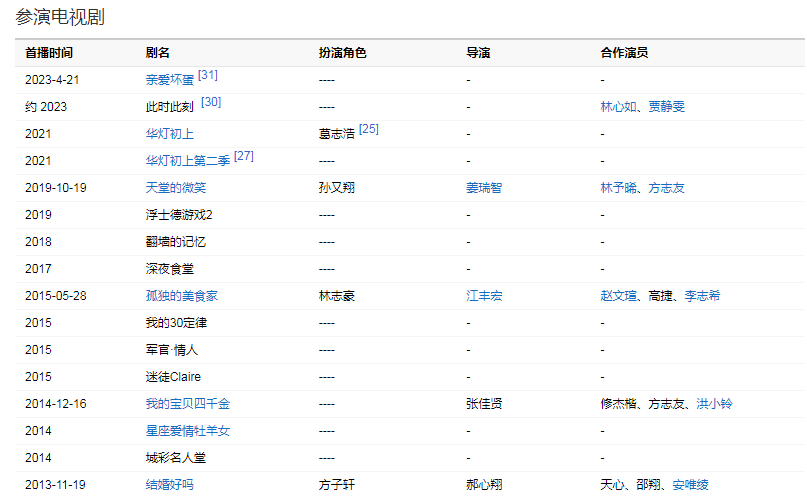The height and width of the screenshot is (497, 807).
Task: Open the 赵文瑄 actor link
Action: pos(617,296)
